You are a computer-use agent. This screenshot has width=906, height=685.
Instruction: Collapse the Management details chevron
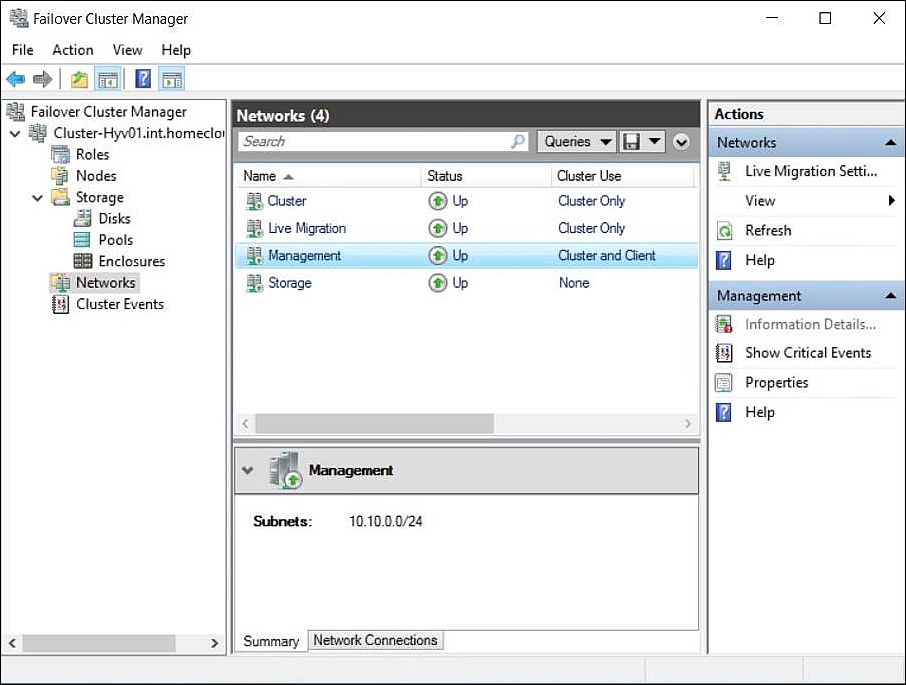pos(248,470)
